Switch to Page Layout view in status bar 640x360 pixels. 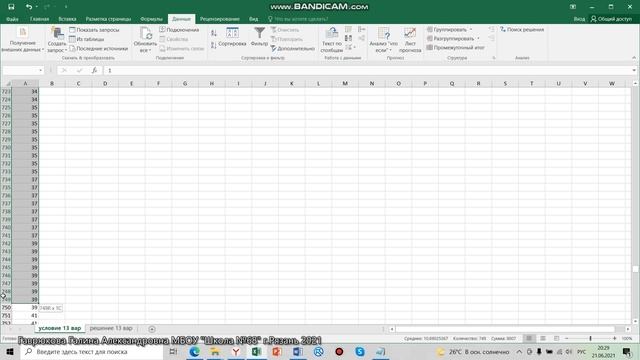pos(542,338)
